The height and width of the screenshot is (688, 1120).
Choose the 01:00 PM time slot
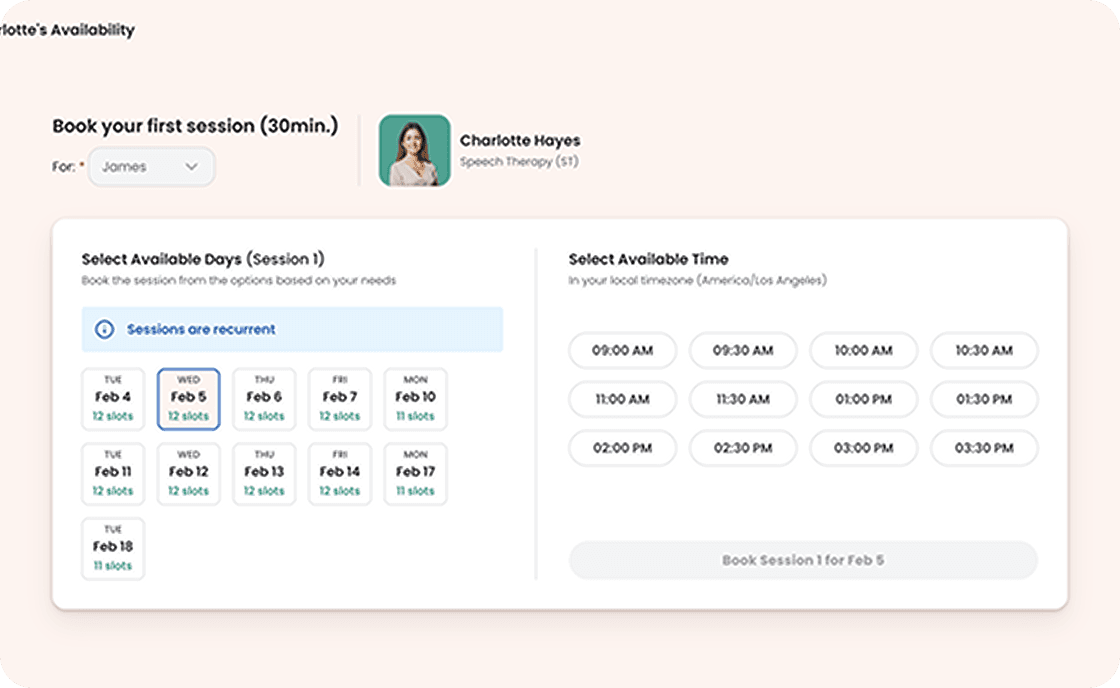coord(864,399)
